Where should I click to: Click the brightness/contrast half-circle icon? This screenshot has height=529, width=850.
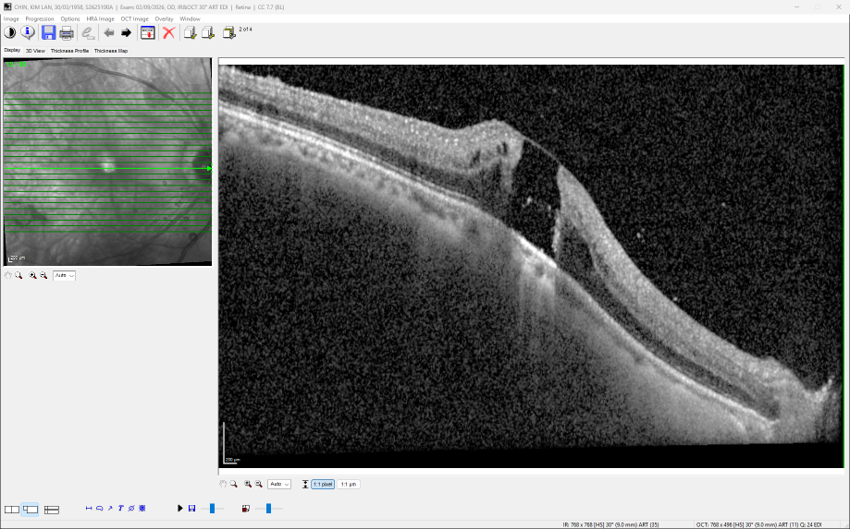10,33
